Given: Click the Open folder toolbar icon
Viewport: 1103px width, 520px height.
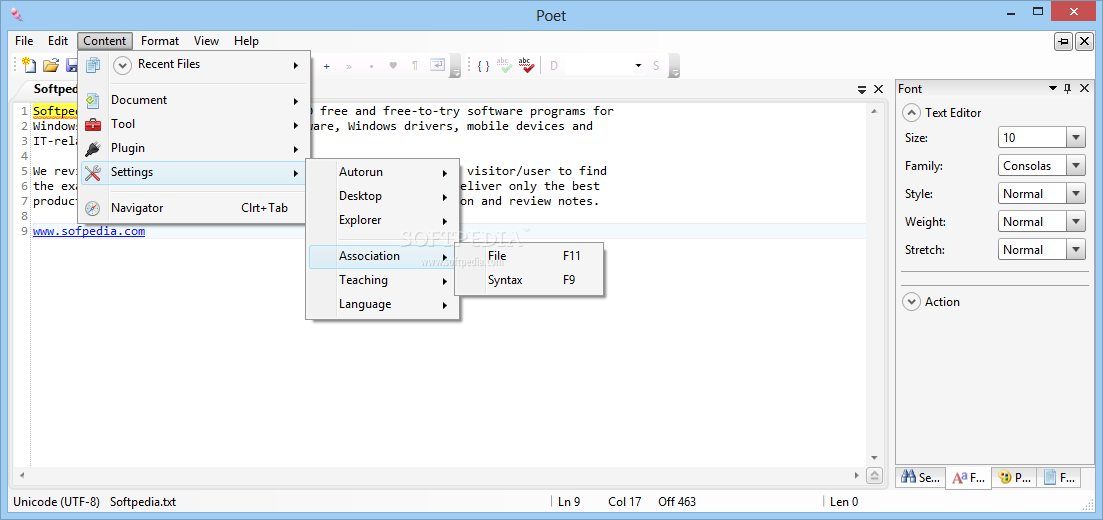Looking at the screenshot, I should pyautogui.click(x=51, y=65).
